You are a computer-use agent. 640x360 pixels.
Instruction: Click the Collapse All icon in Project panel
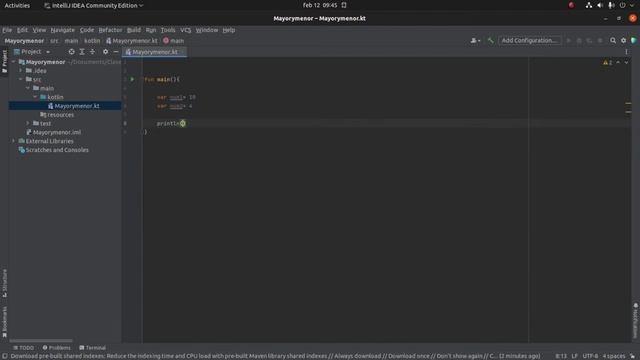93,52
